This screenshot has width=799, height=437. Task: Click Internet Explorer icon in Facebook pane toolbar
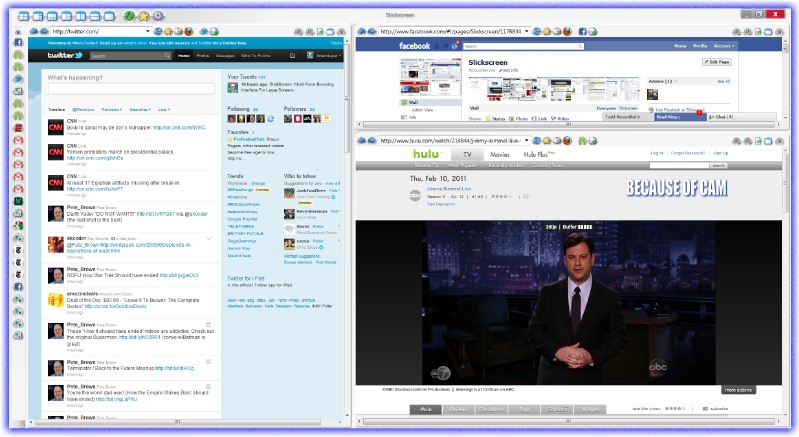[x=537, y=32]
